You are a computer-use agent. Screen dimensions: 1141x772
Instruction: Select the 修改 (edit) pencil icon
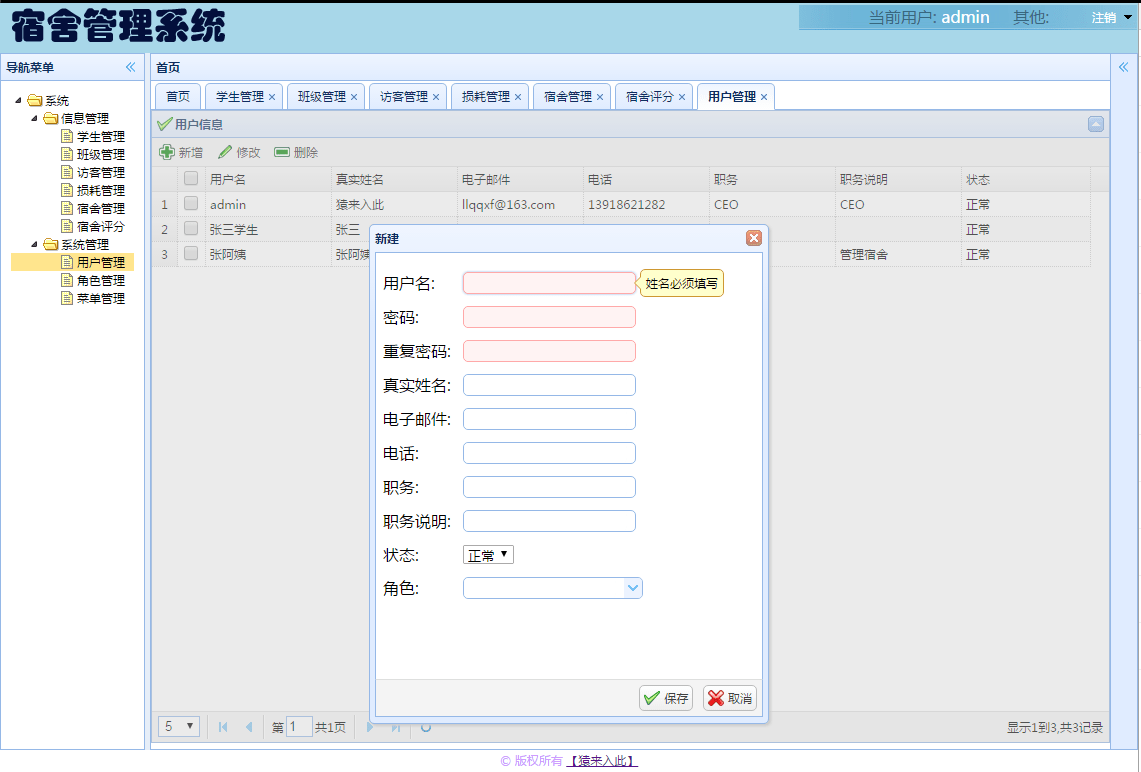point(224,151)
